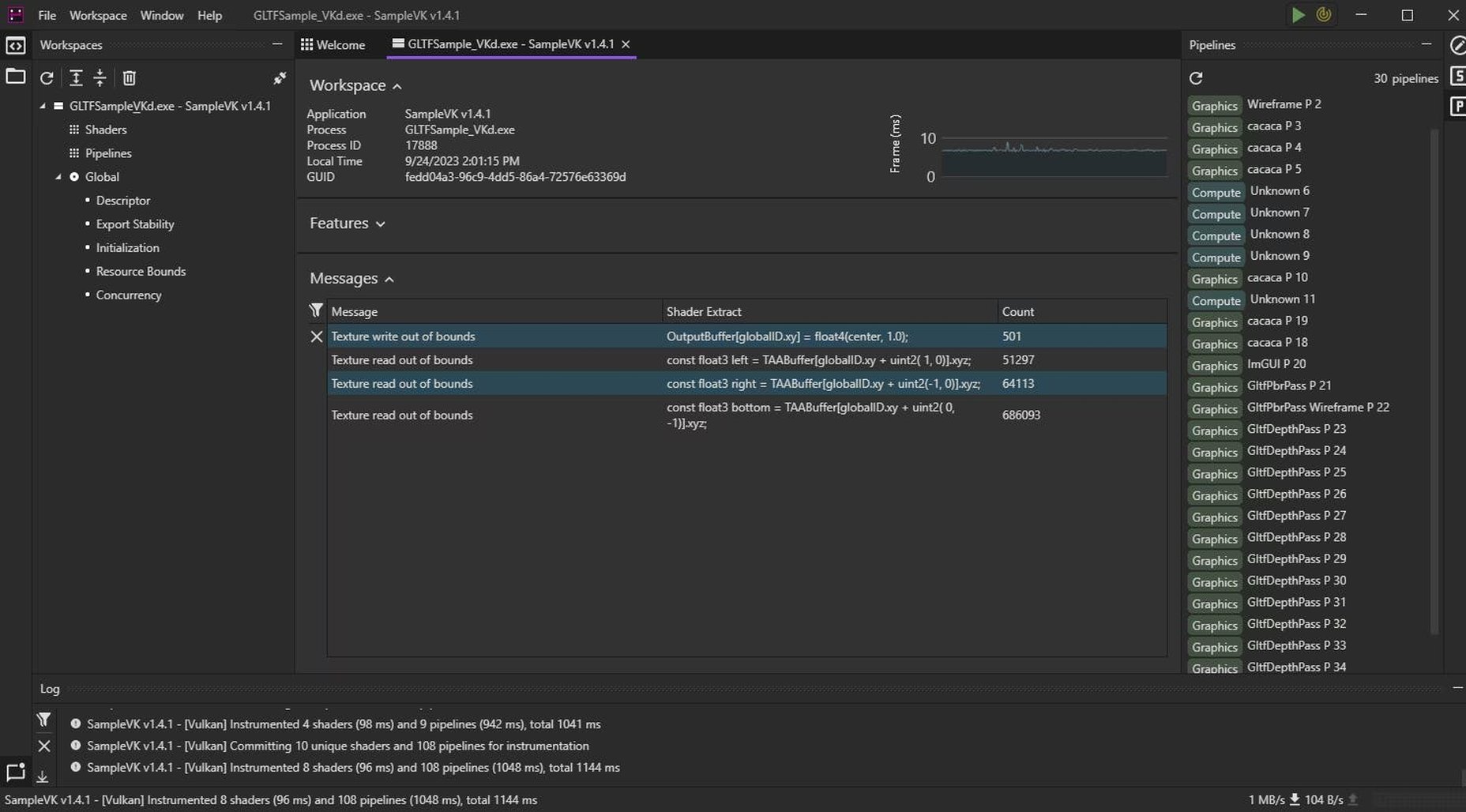Click the collapse all icon in Workspaces

[x=100, y=77]
